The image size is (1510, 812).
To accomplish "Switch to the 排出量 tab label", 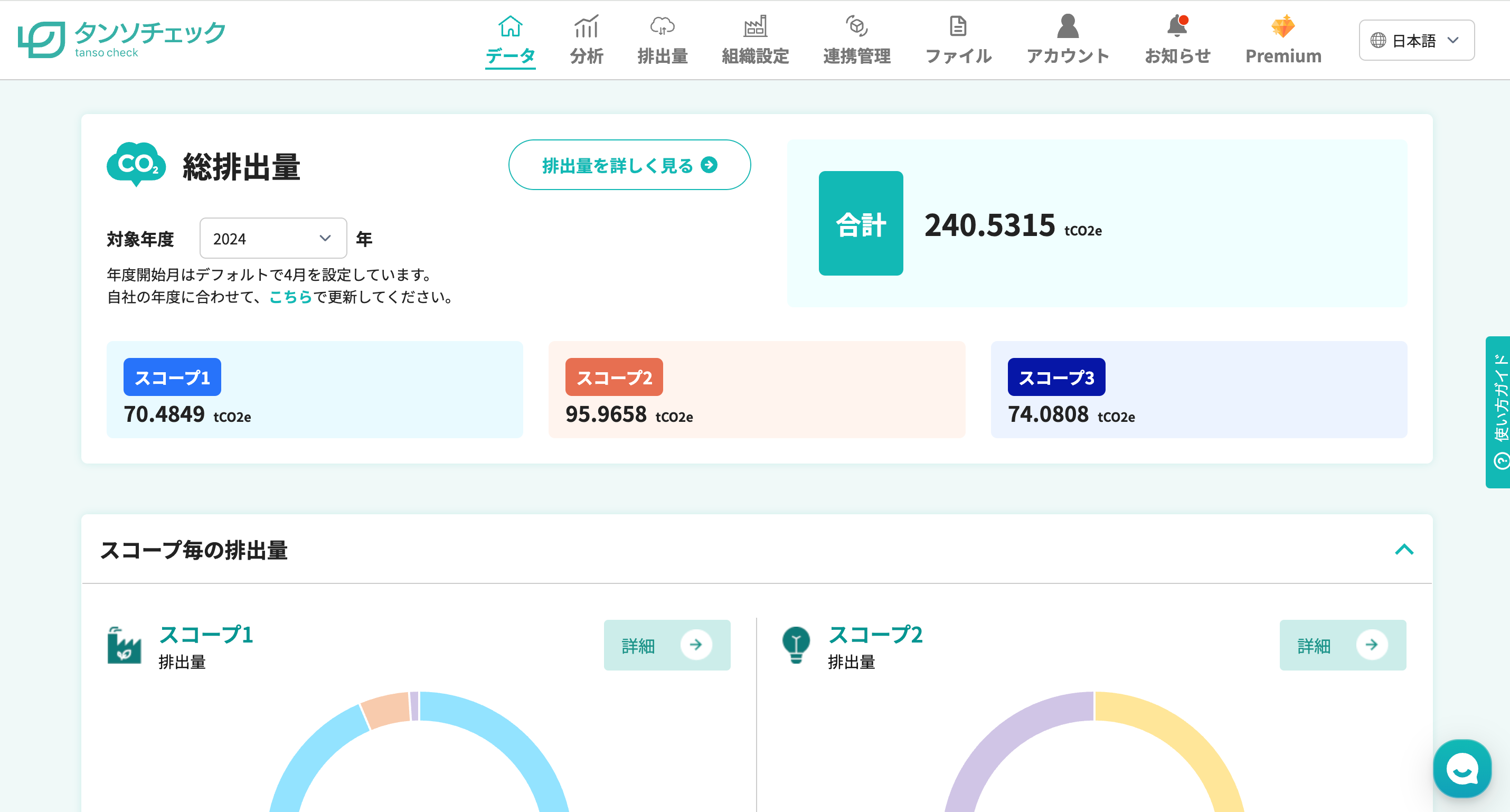I will pos(663,56).
